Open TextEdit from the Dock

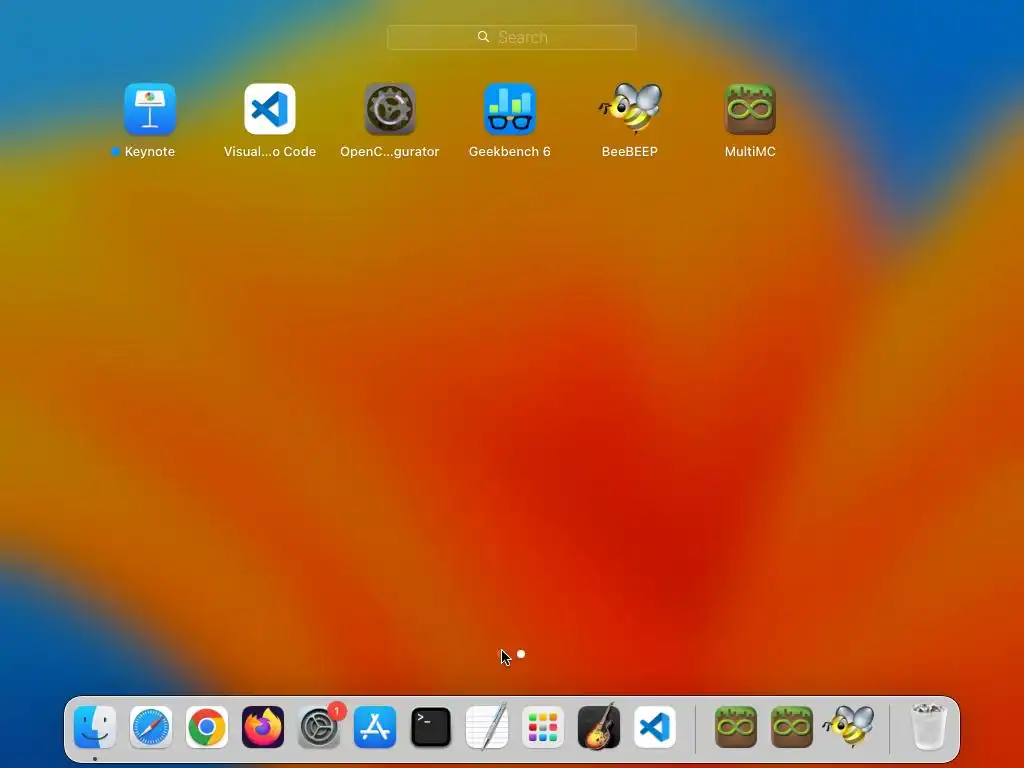point(487,727)
